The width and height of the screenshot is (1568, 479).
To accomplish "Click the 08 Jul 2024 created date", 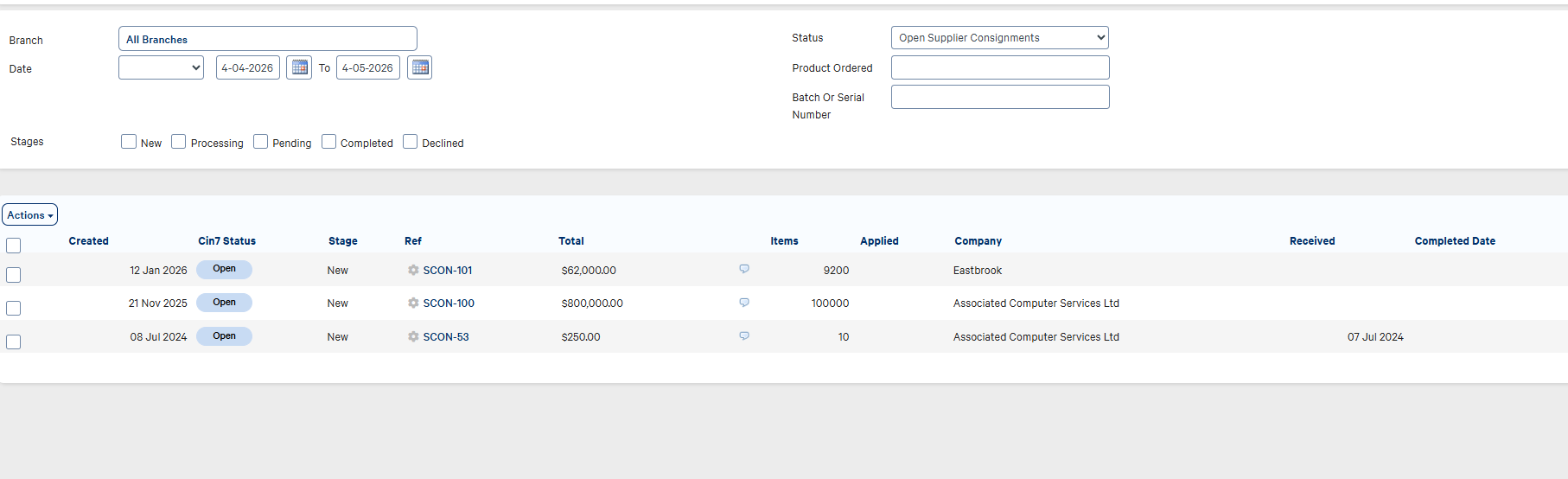I will 158,337.
